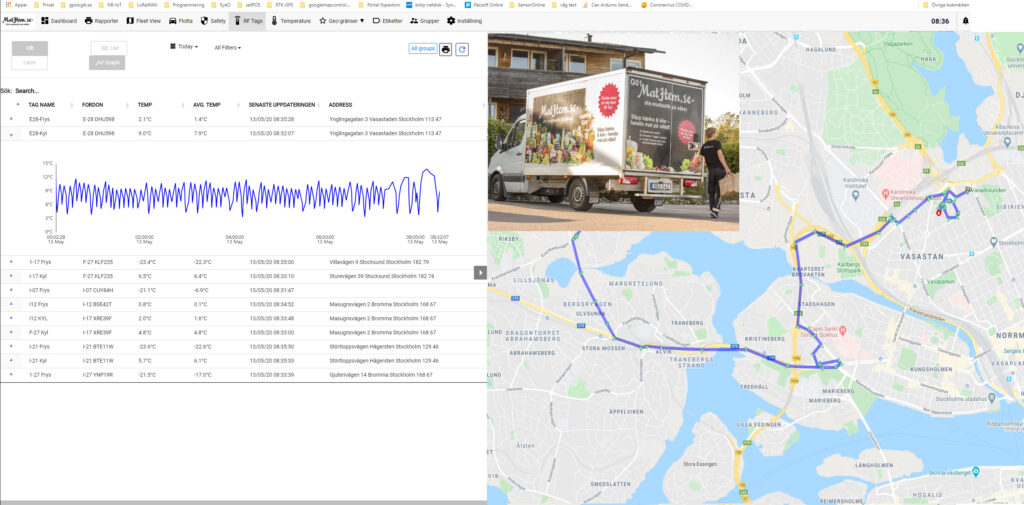The width and height of the screenshot is (1024, 505).
Task: Sort by FORDON column
Action: click(92, 105)
